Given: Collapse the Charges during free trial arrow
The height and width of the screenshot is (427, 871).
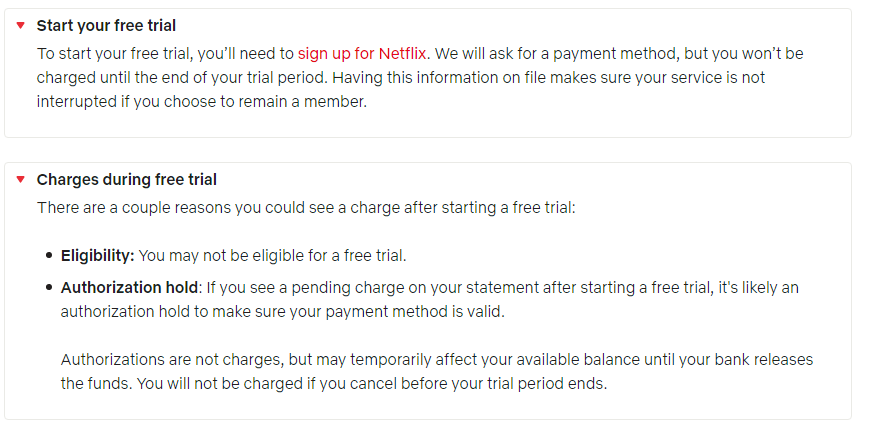Looking at the screenshot, I should tap(21, 179).
